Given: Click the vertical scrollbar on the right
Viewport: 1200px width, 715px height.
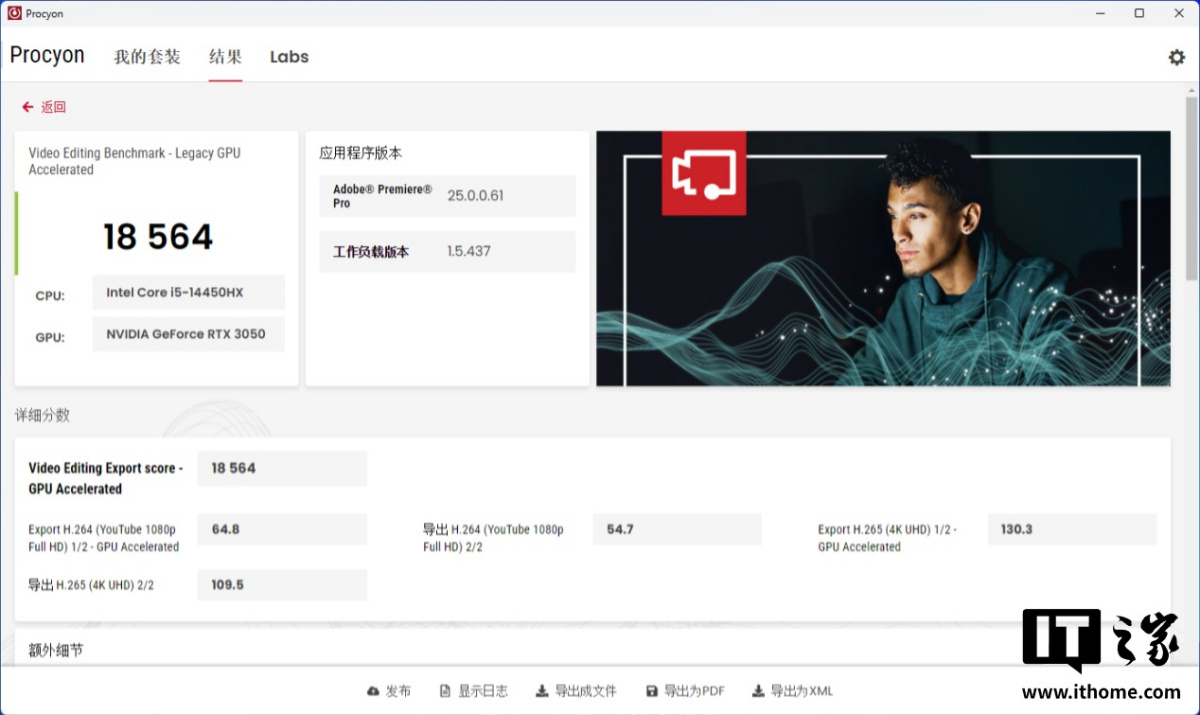Looking at the screenshot, I should point(1191,190).
